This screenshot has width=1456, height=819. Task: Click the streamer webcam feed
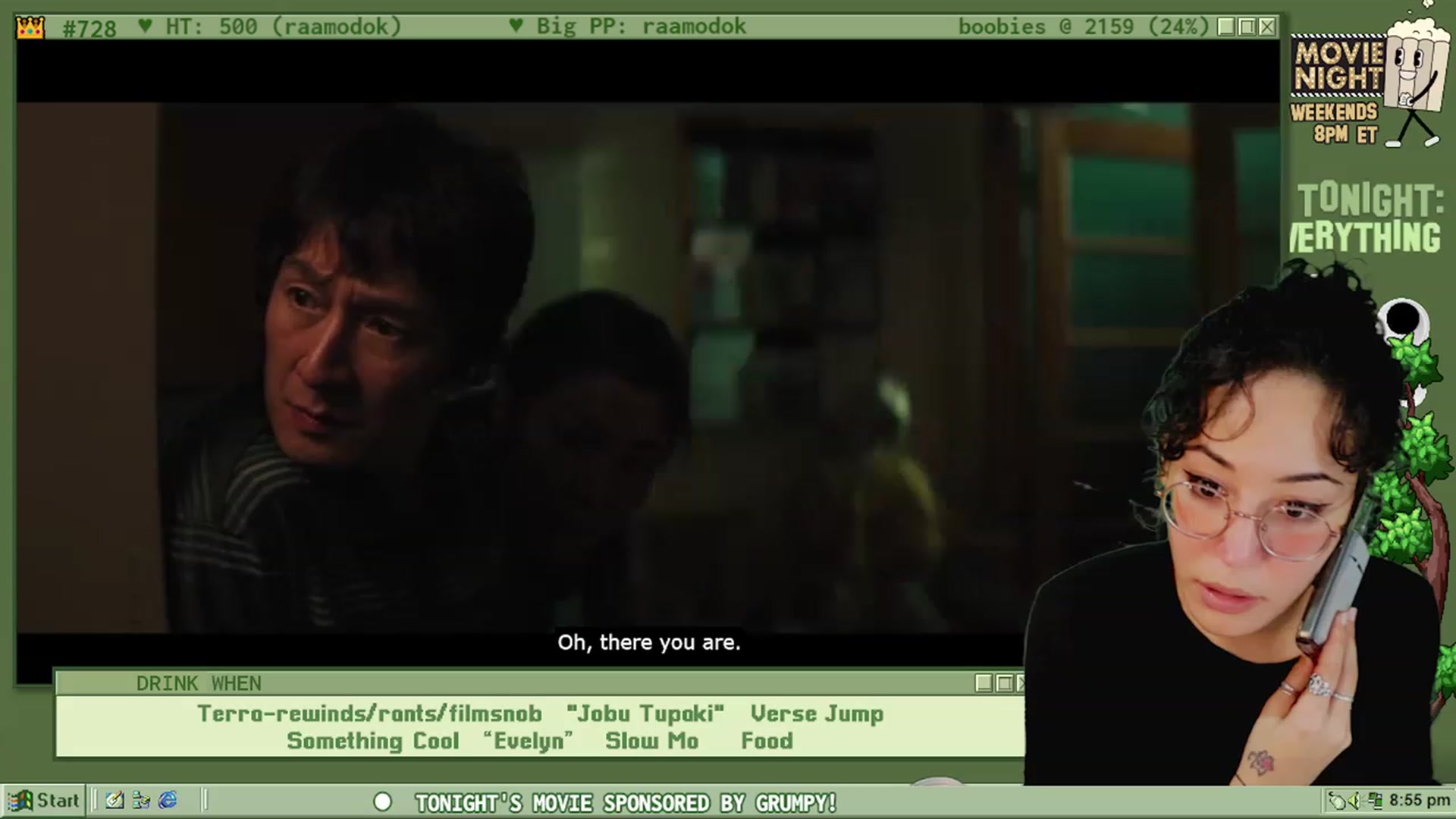point(1232,523)
